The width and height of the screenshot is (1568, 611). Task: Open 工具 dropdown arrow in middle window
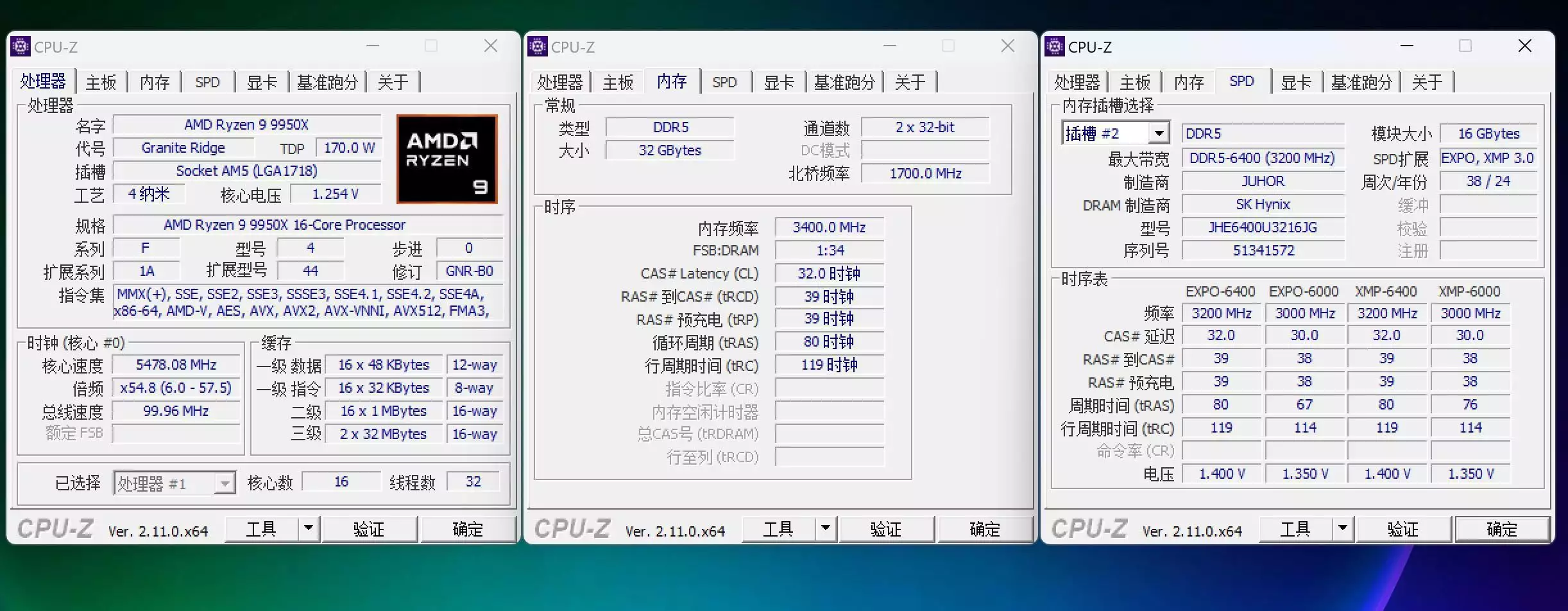[826, 529]
